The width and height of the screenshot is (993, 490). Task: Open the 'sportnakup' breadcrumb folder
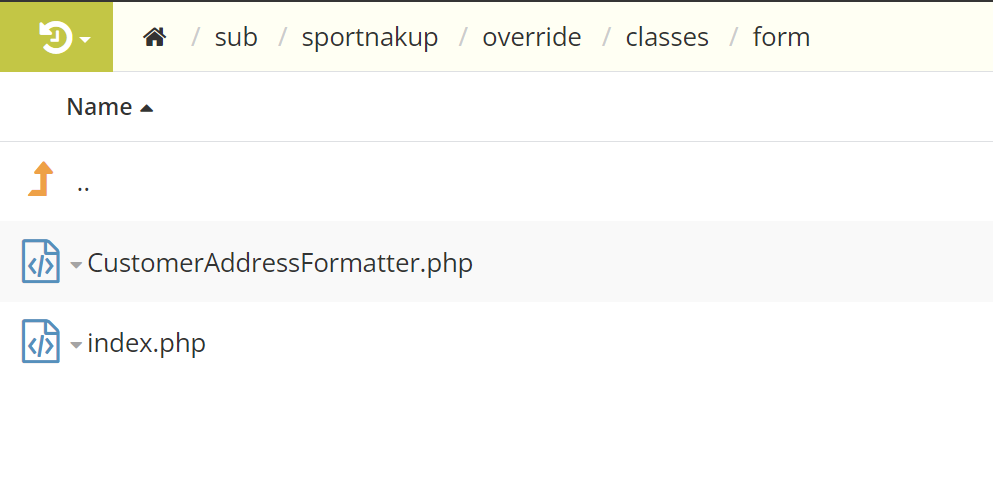tap(370, 38)
